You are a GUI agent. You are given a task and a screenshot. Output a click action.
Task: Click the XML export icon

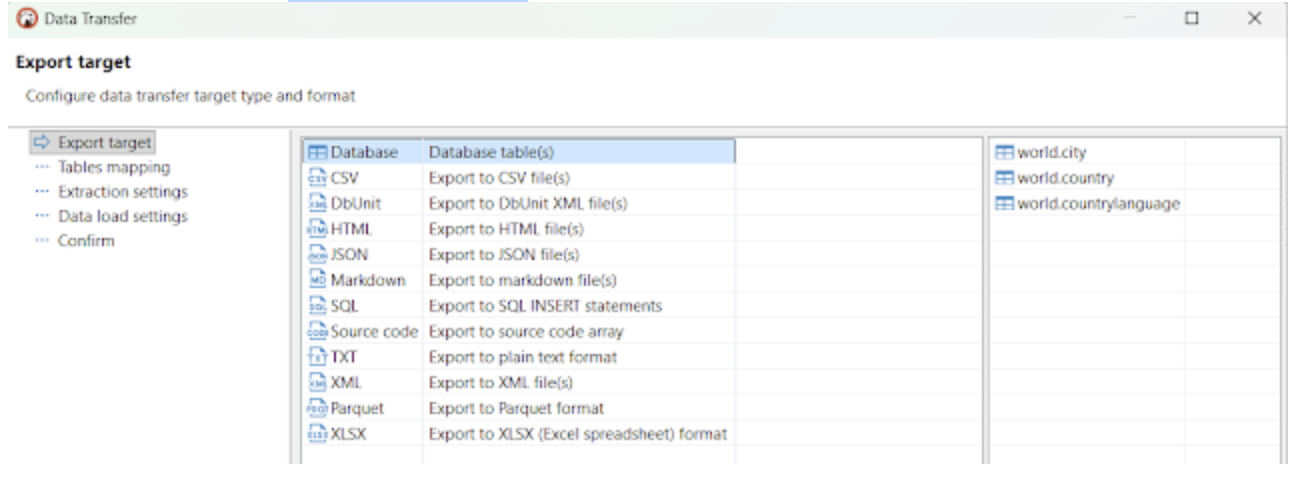pyautogui.click(x=317, y=383)
